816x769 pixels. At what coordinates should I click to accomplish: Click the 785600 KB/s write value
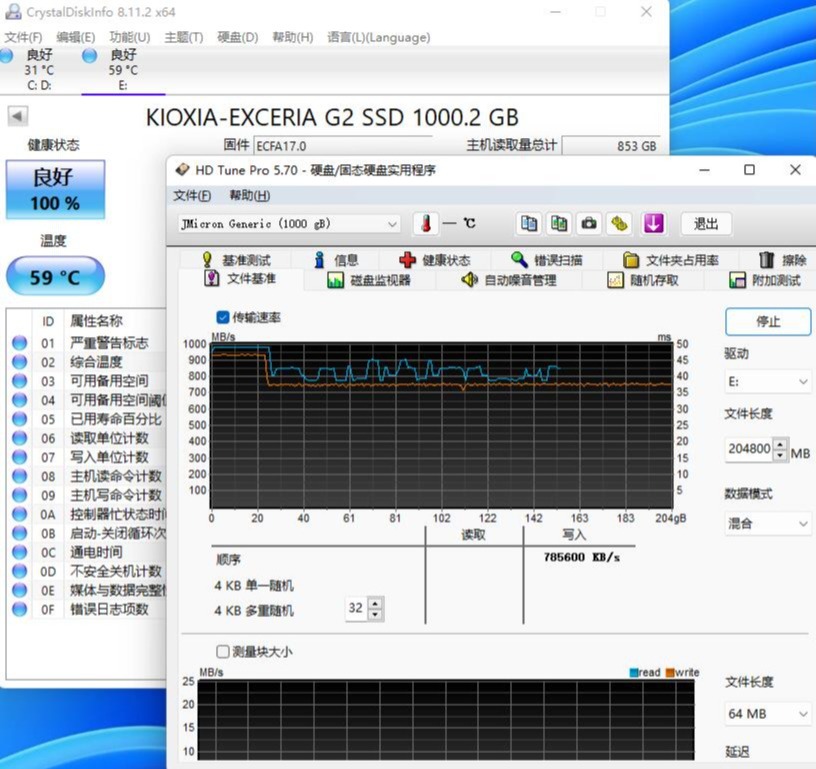582,557
